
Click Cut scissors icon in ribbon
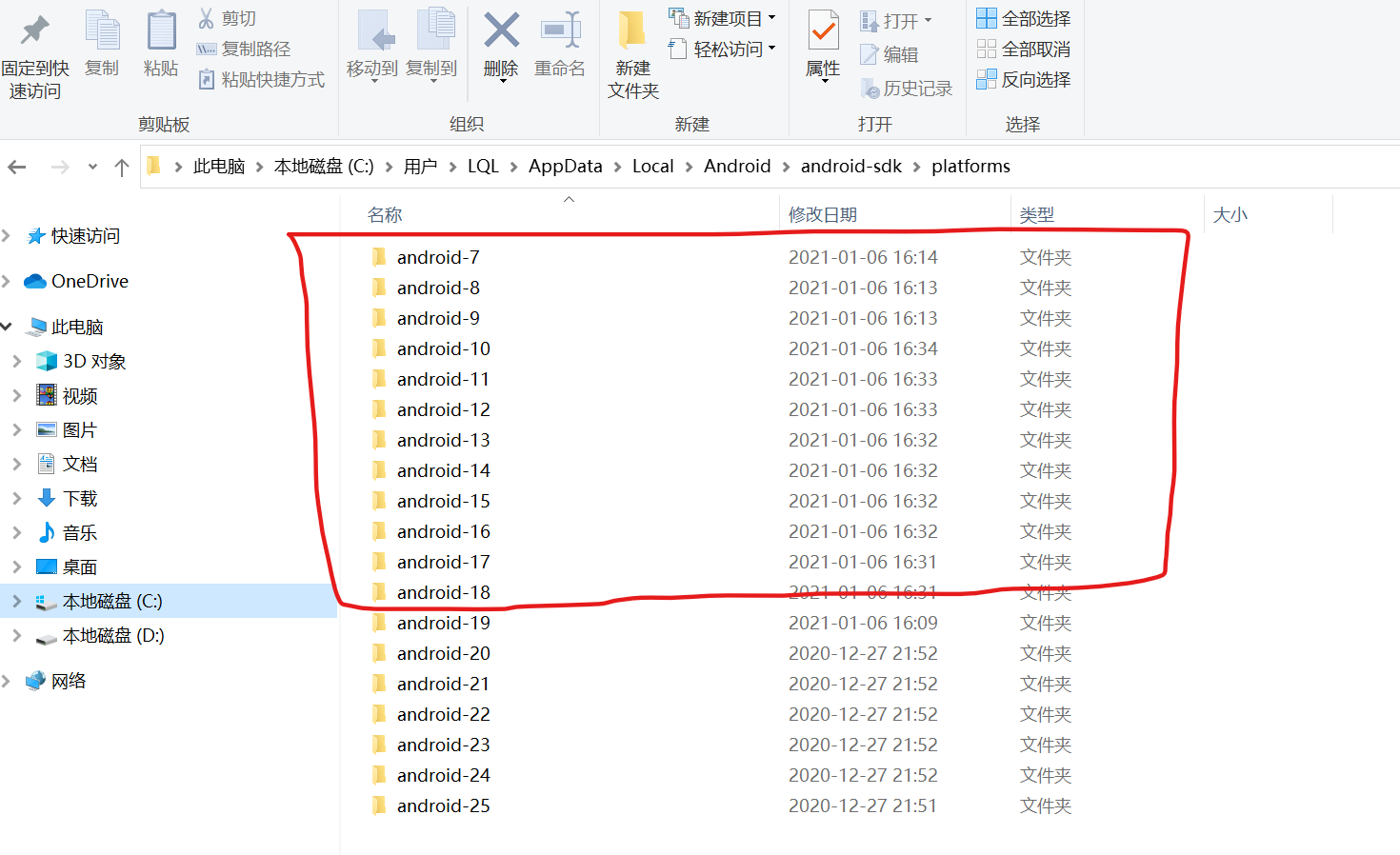tap(206, 18)
